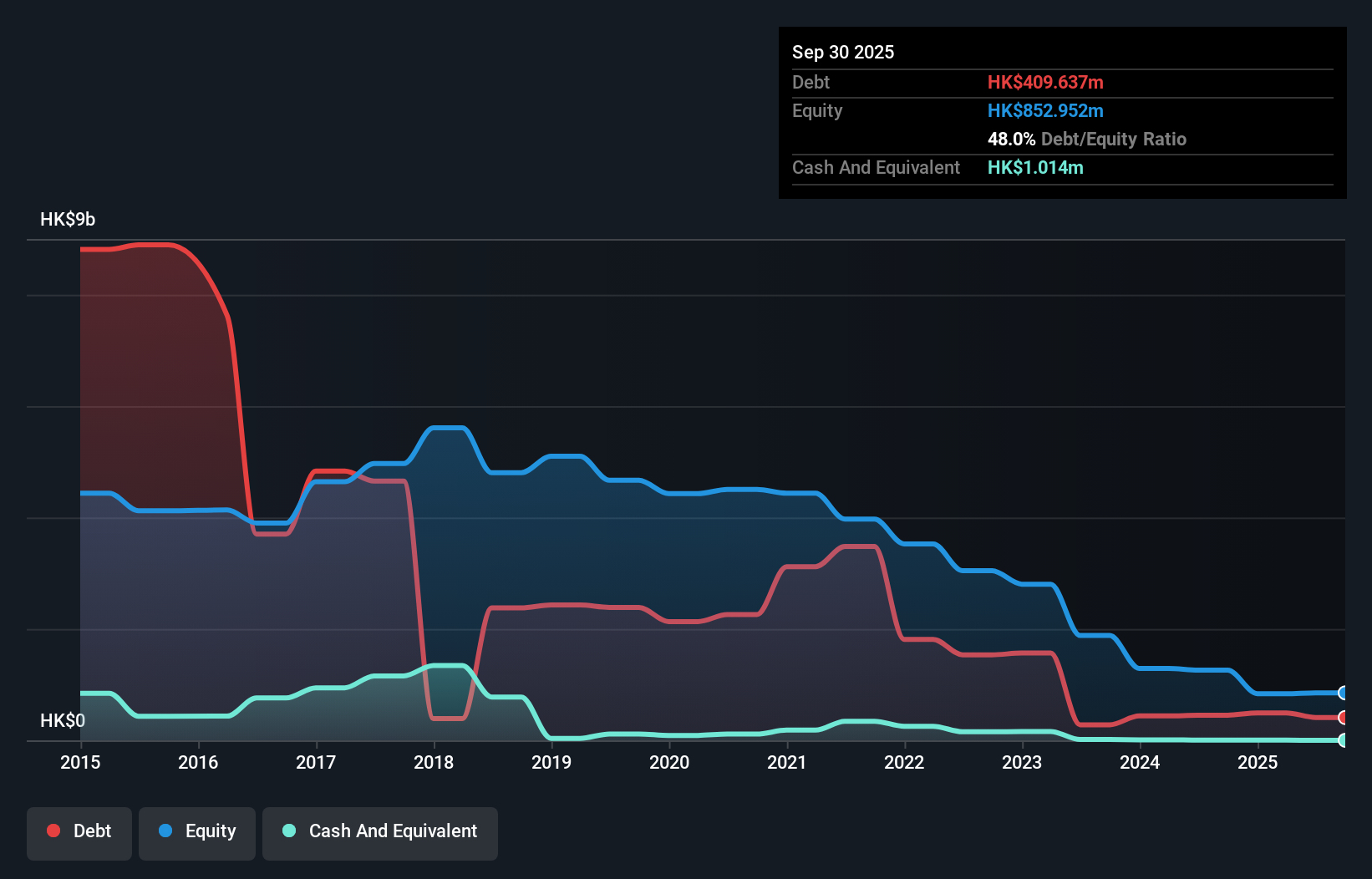Select the red debt line endpoint marker

click(x=1343, y=717)
